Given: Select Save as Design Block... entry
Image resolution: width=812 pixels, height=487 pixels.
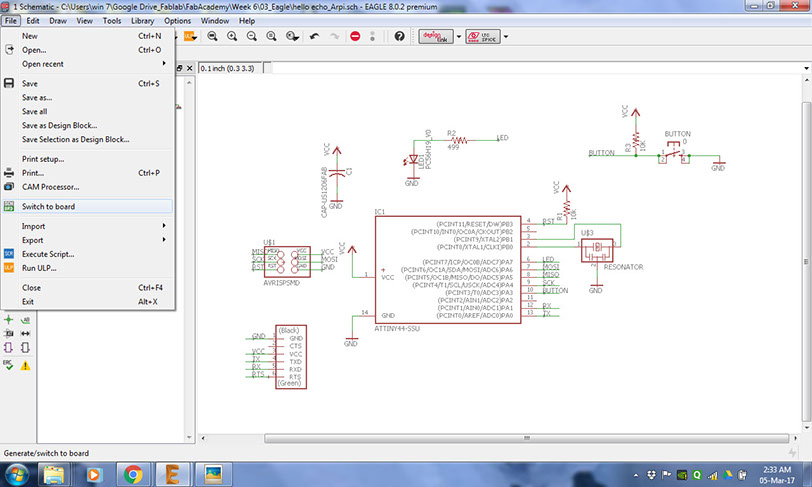Looking at the screenshot, I should [88, 125].
